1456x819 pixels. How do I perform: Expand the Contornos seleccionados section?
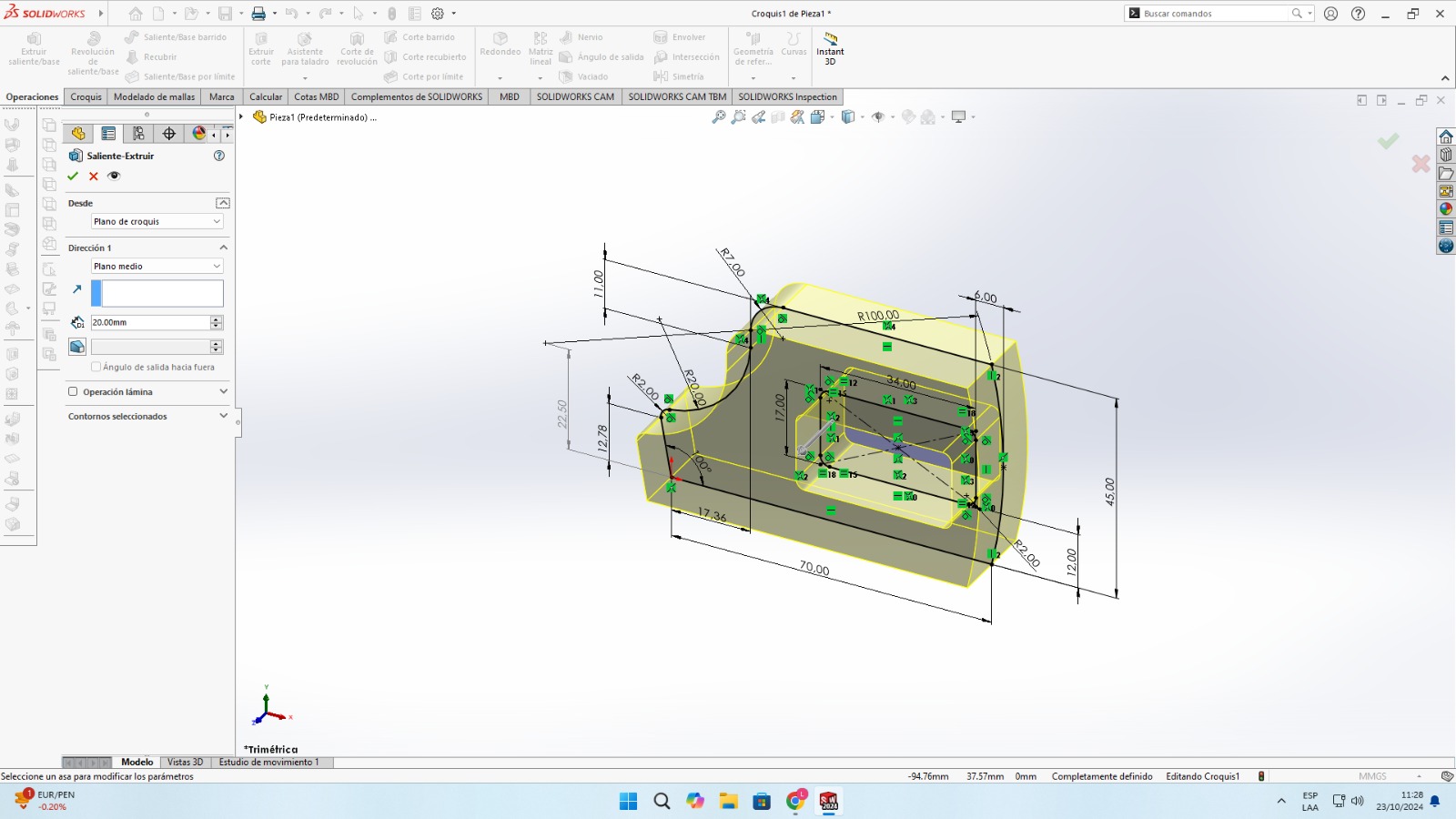(223, 416)
